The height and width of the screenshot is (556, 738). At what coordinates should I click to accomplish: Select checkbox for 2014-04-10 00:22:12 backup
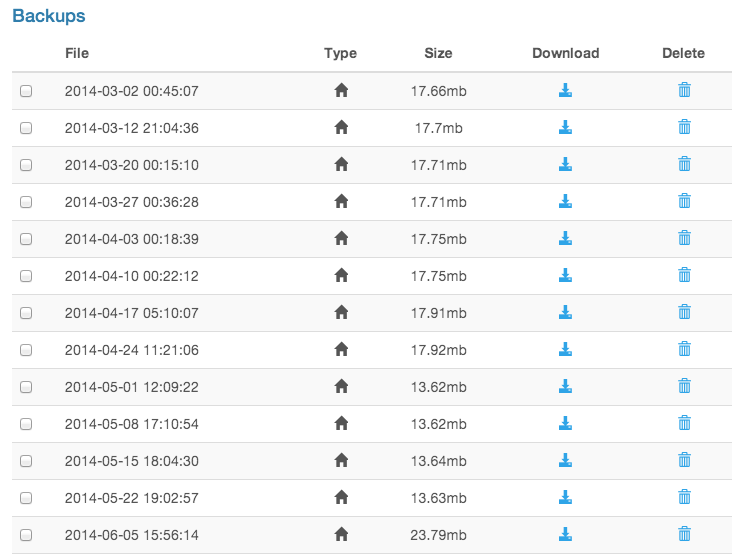click(x=26, y=276)
